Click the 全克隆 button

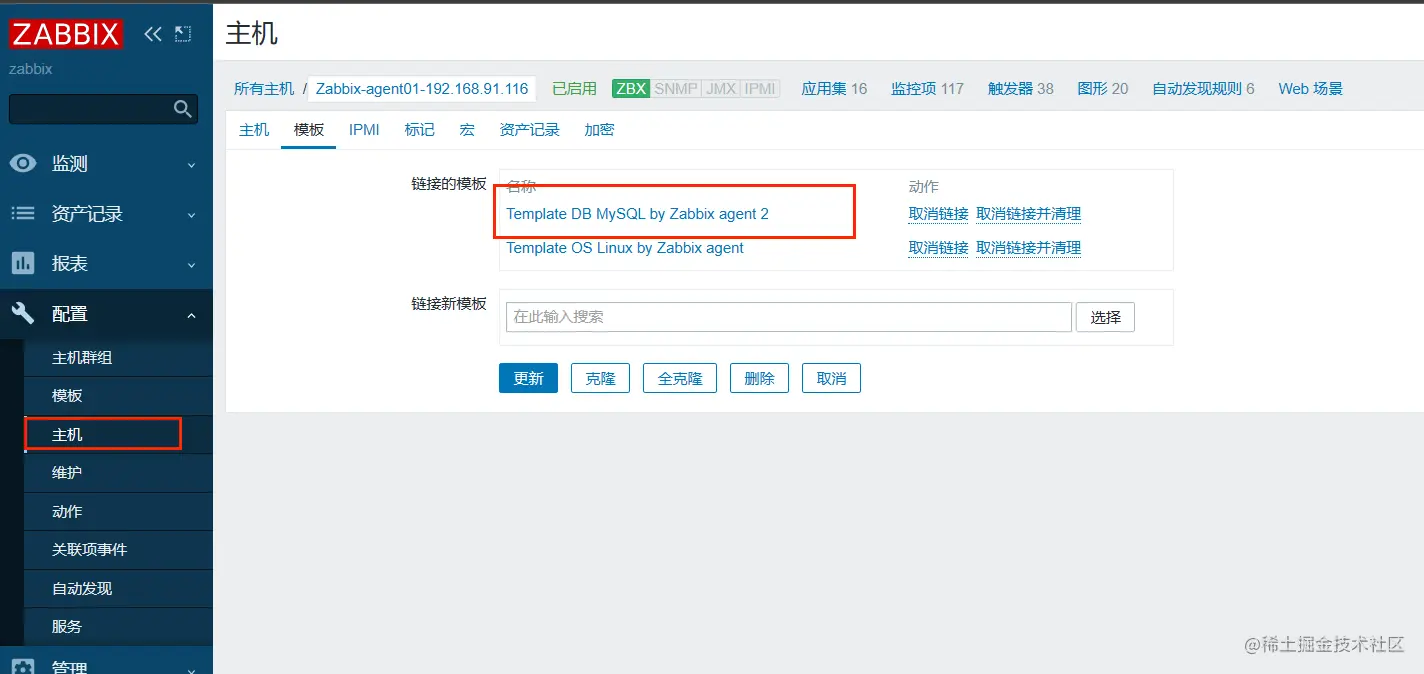coord(680,378)
